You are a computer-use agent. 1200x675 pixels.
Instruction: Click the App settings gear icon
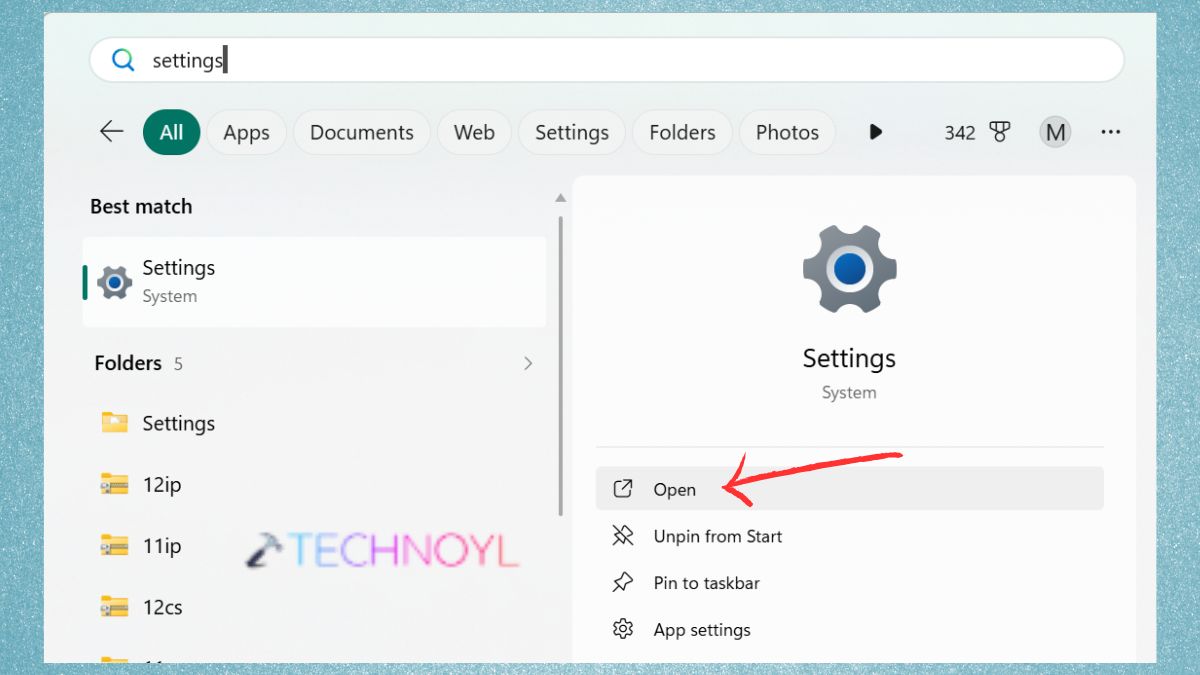coord(623,629)
